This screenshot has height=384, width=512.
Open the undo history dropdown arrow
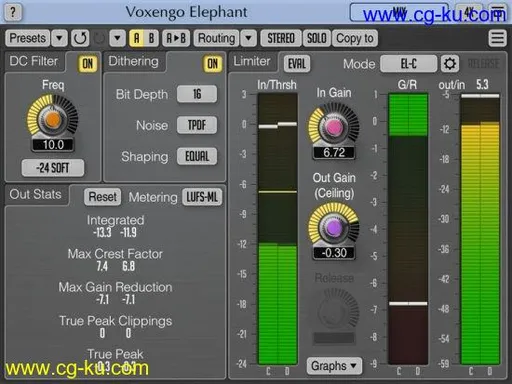[117, 38]
